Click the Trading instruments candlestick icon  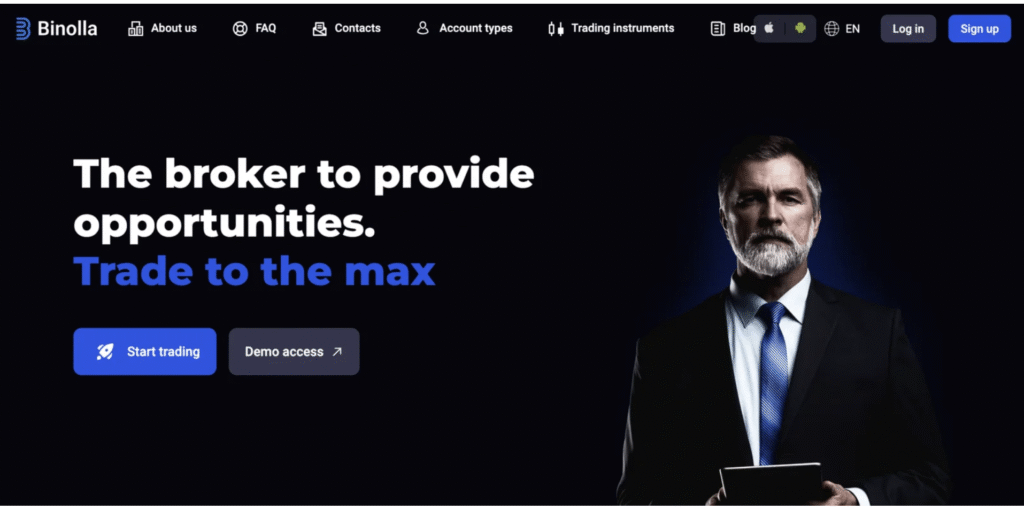556,29
